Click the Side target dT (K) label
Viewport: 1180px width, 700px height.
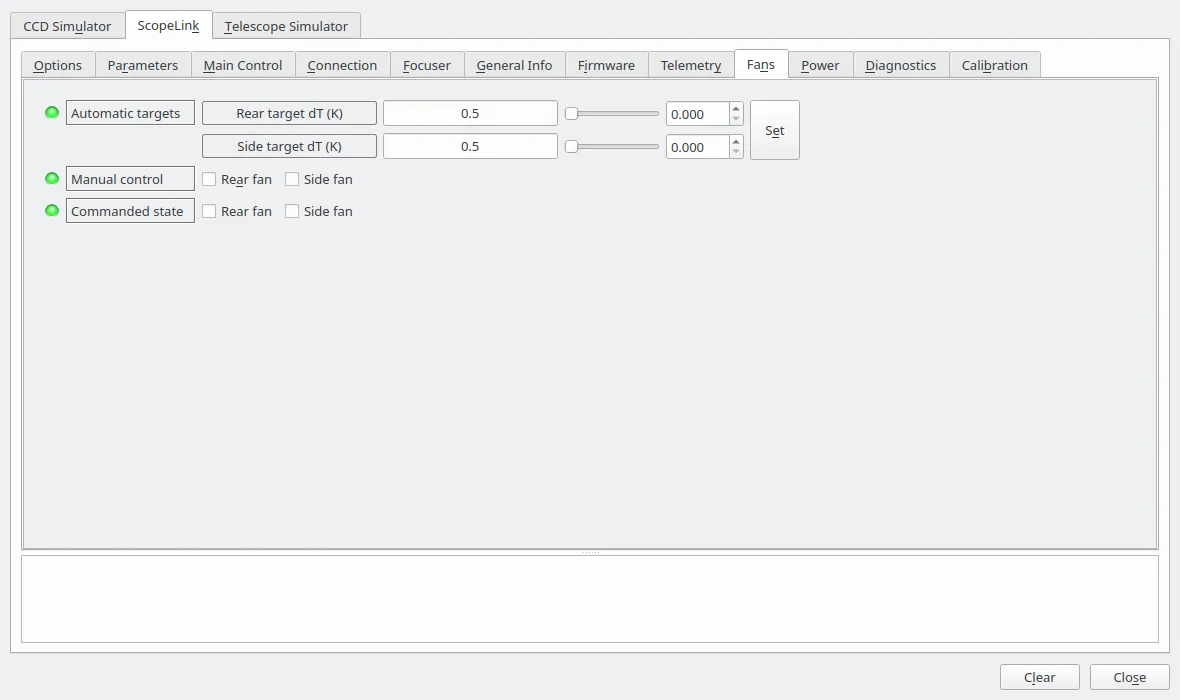tap(290, 146)
